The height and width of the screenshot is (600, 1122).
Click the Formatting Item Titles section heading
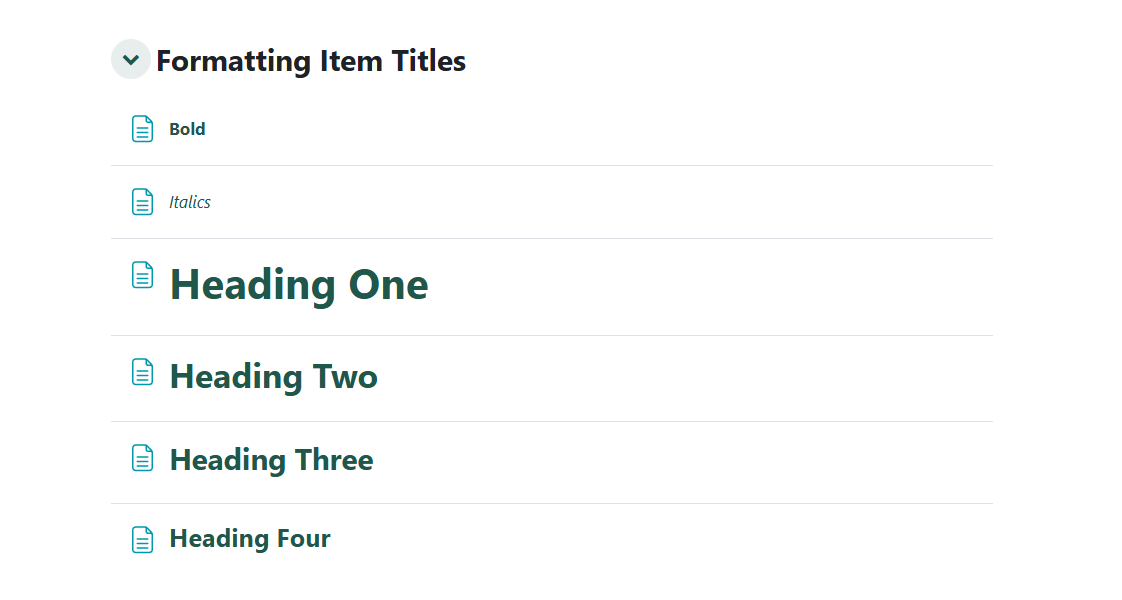coord(310,61)
